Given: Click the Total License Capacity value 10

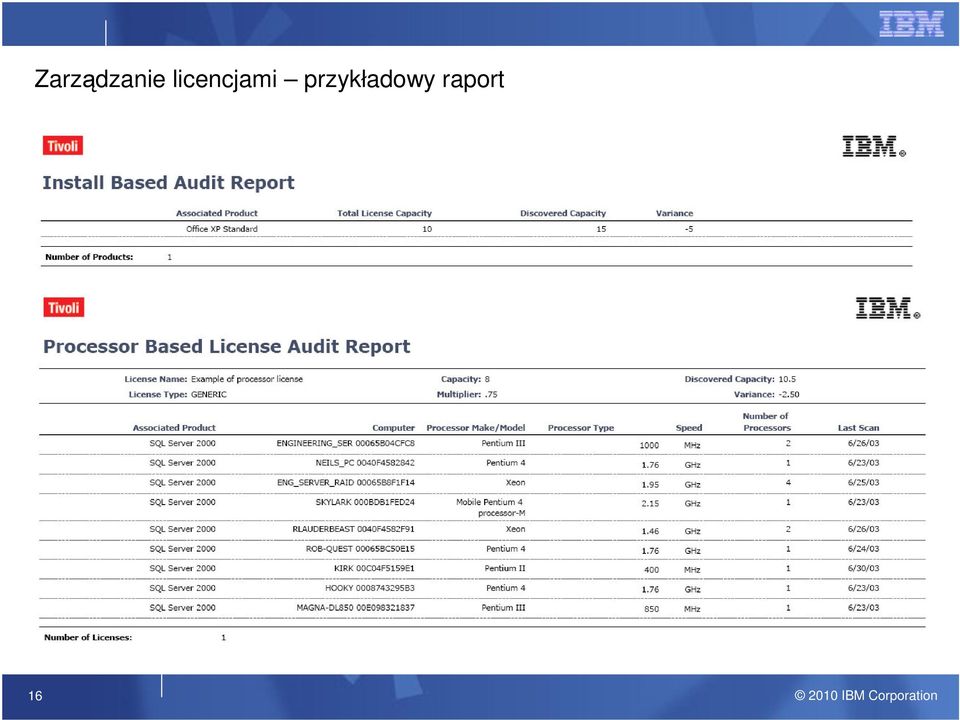Looking at the screenshot, I should (x=427, y=229).
